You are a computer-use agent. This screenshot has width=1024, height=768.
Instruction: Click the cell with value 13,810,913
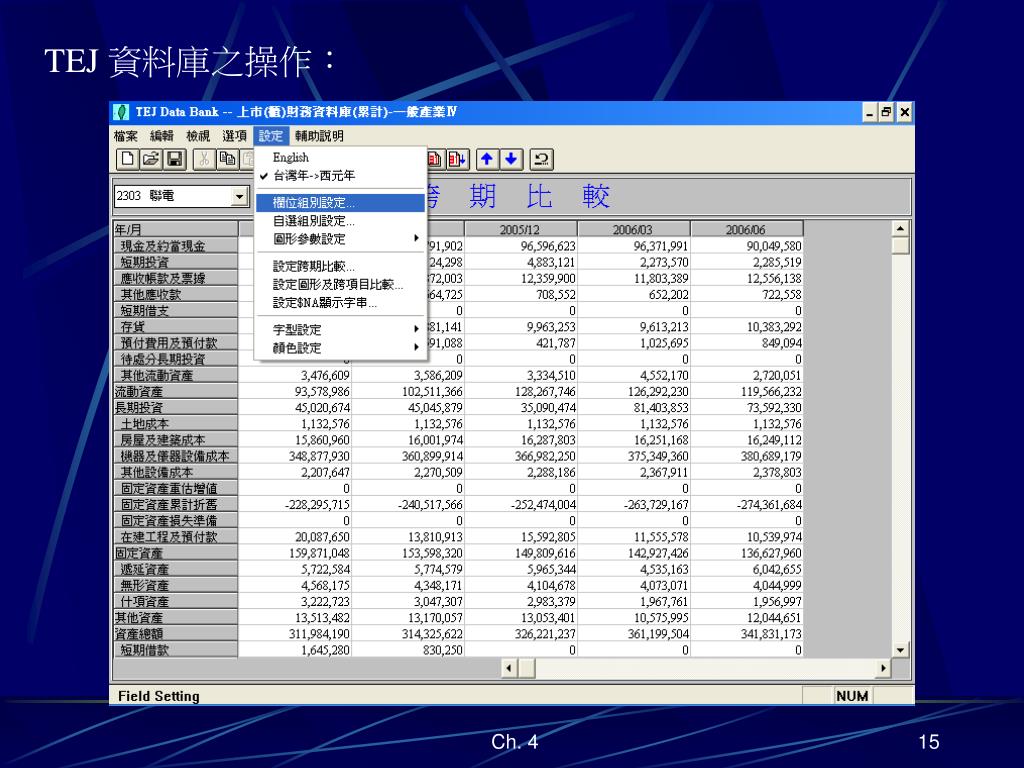[408, 537]
